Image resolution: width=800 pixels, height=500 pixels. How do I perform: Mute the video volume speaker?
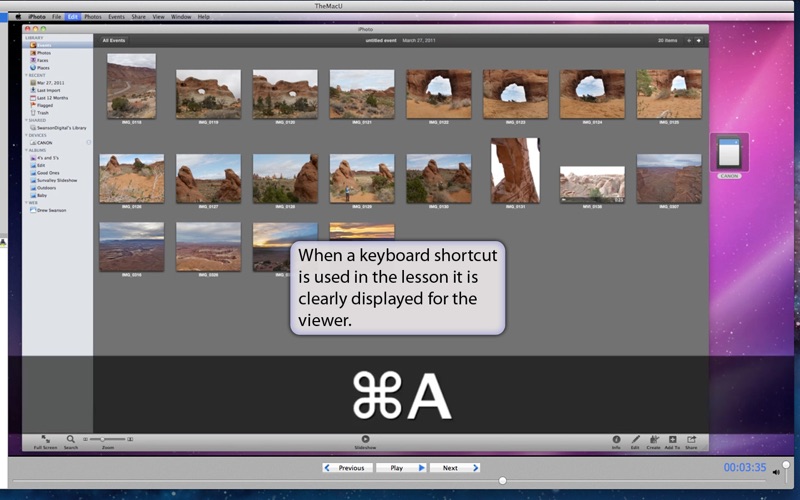click(x=776, y=472)
